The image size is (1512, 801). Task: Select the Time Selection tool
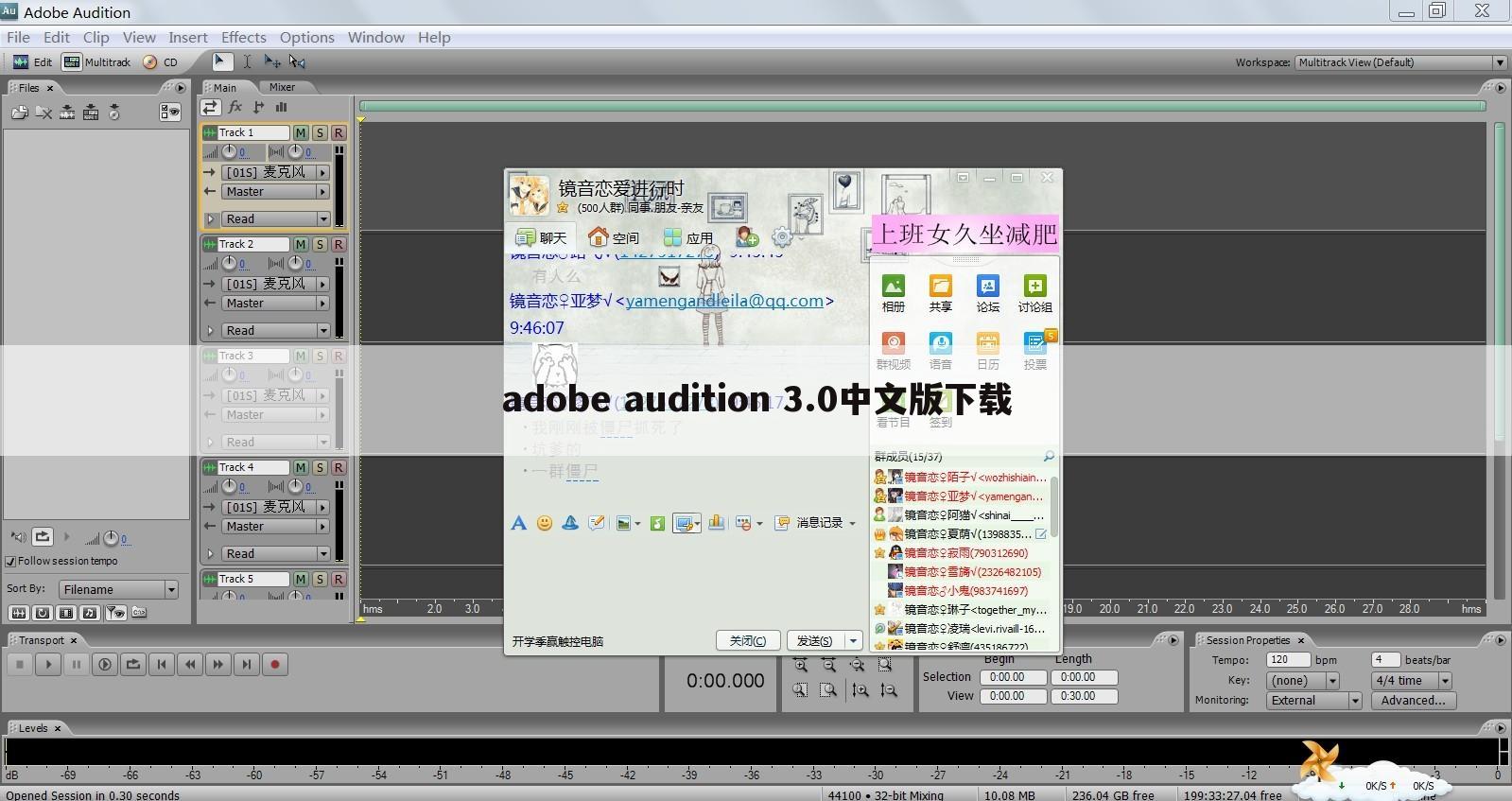pos(247,61)
